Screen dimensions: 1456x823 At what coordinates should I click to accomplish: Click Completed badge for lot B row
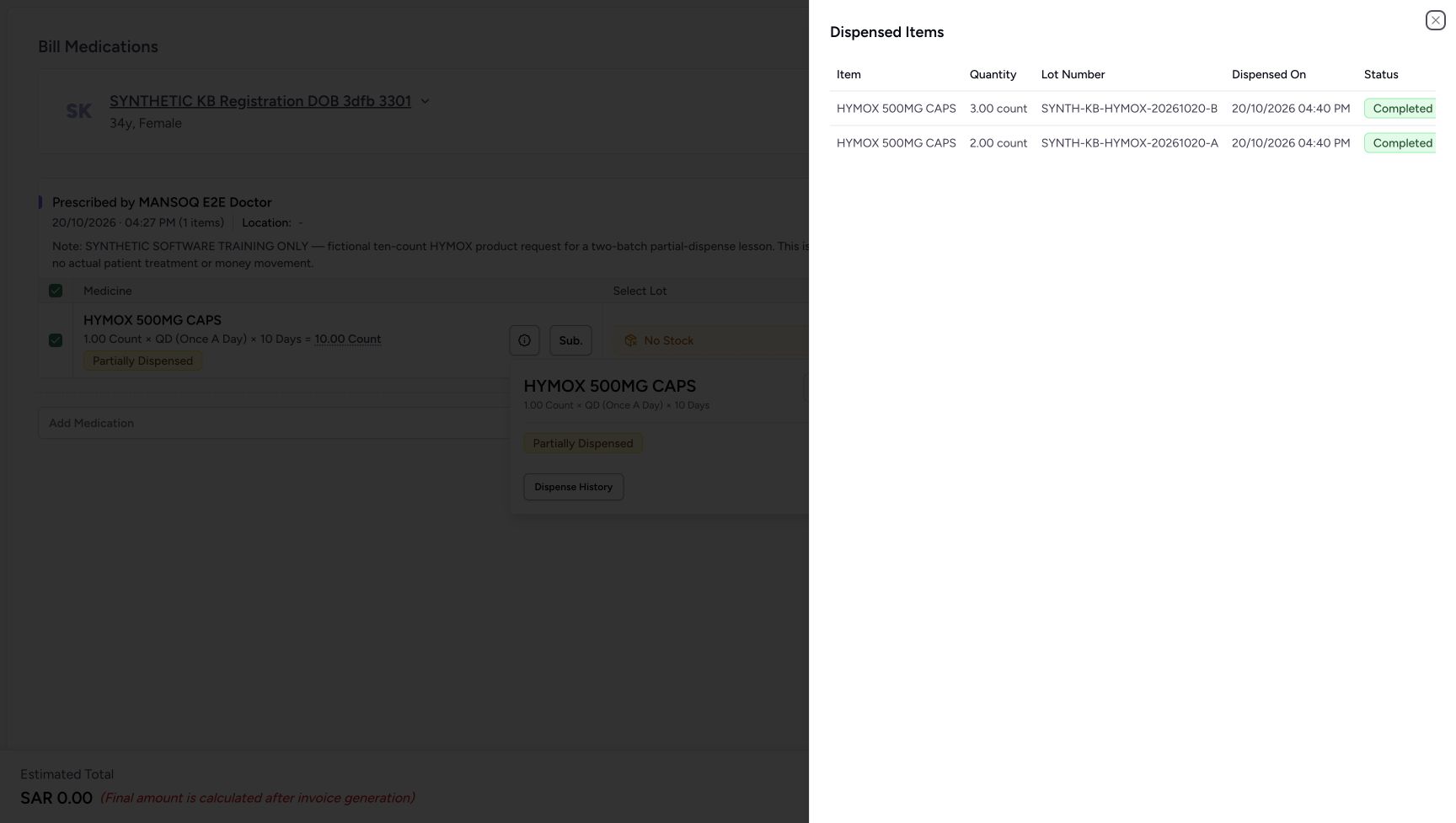pos(1401,109)
